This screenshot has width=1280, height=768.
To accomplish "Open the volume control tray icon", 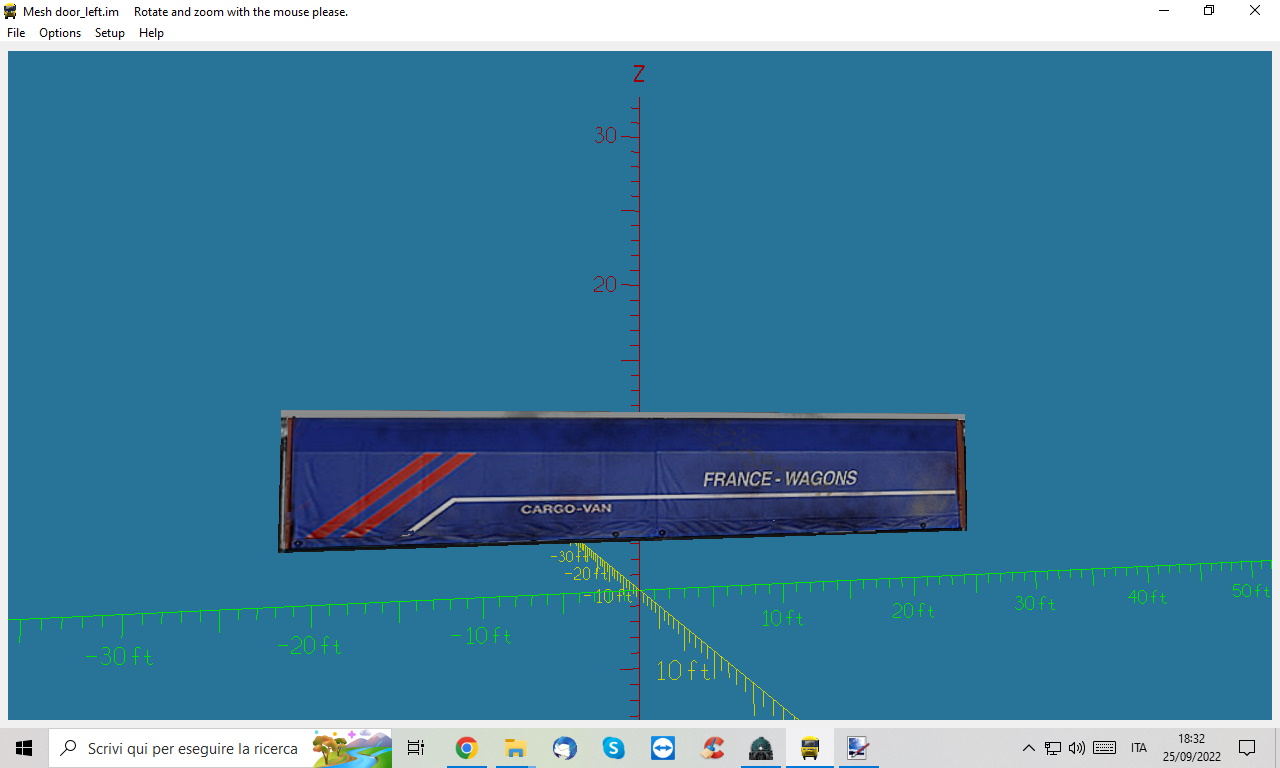I will coord(1077,748).
